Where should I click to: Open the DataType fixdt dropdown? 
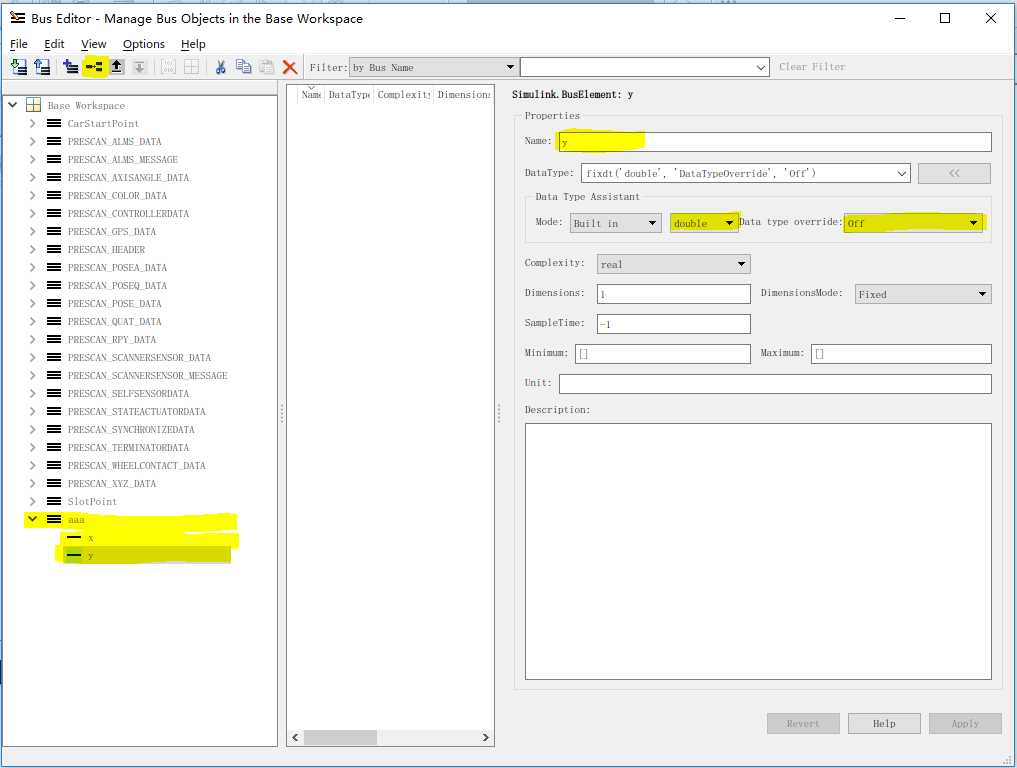coord(902,173)
